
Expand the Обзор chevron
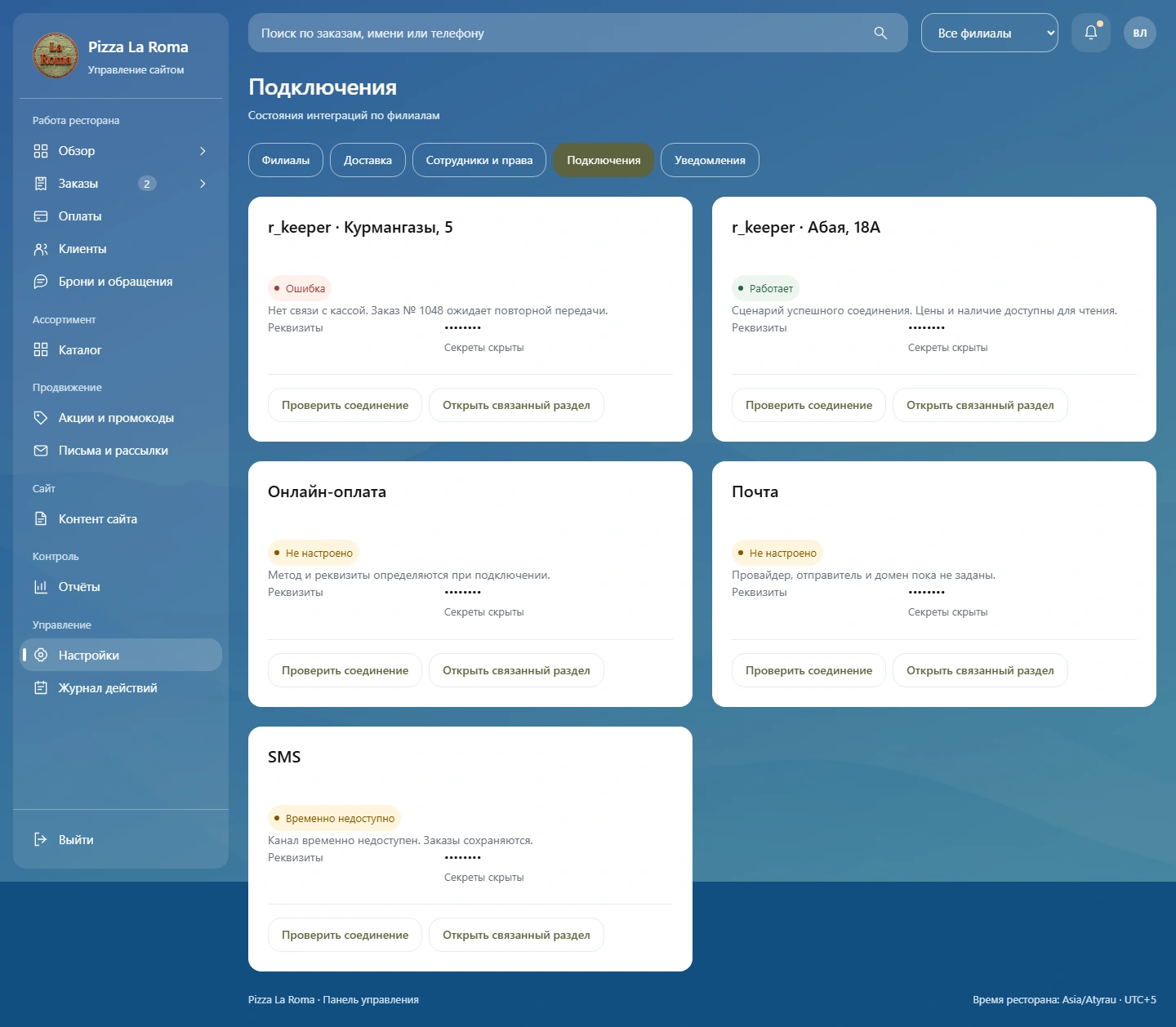[203, 151]
